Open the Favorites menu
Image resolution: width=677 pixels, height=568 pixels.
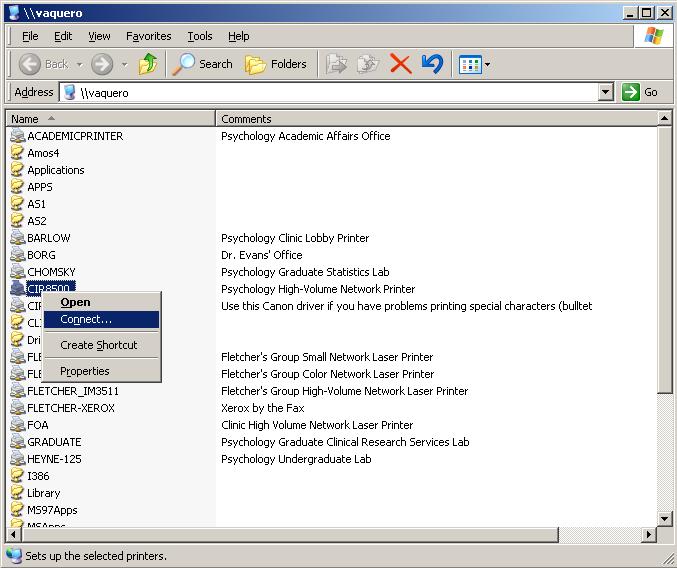148,36
